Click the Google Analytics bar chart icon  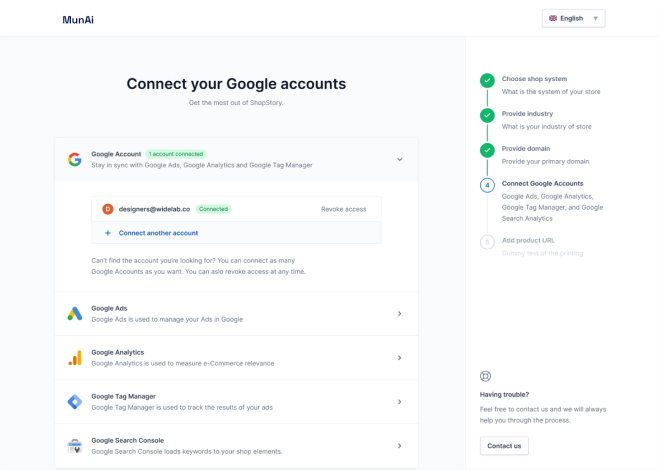point(74,358)
